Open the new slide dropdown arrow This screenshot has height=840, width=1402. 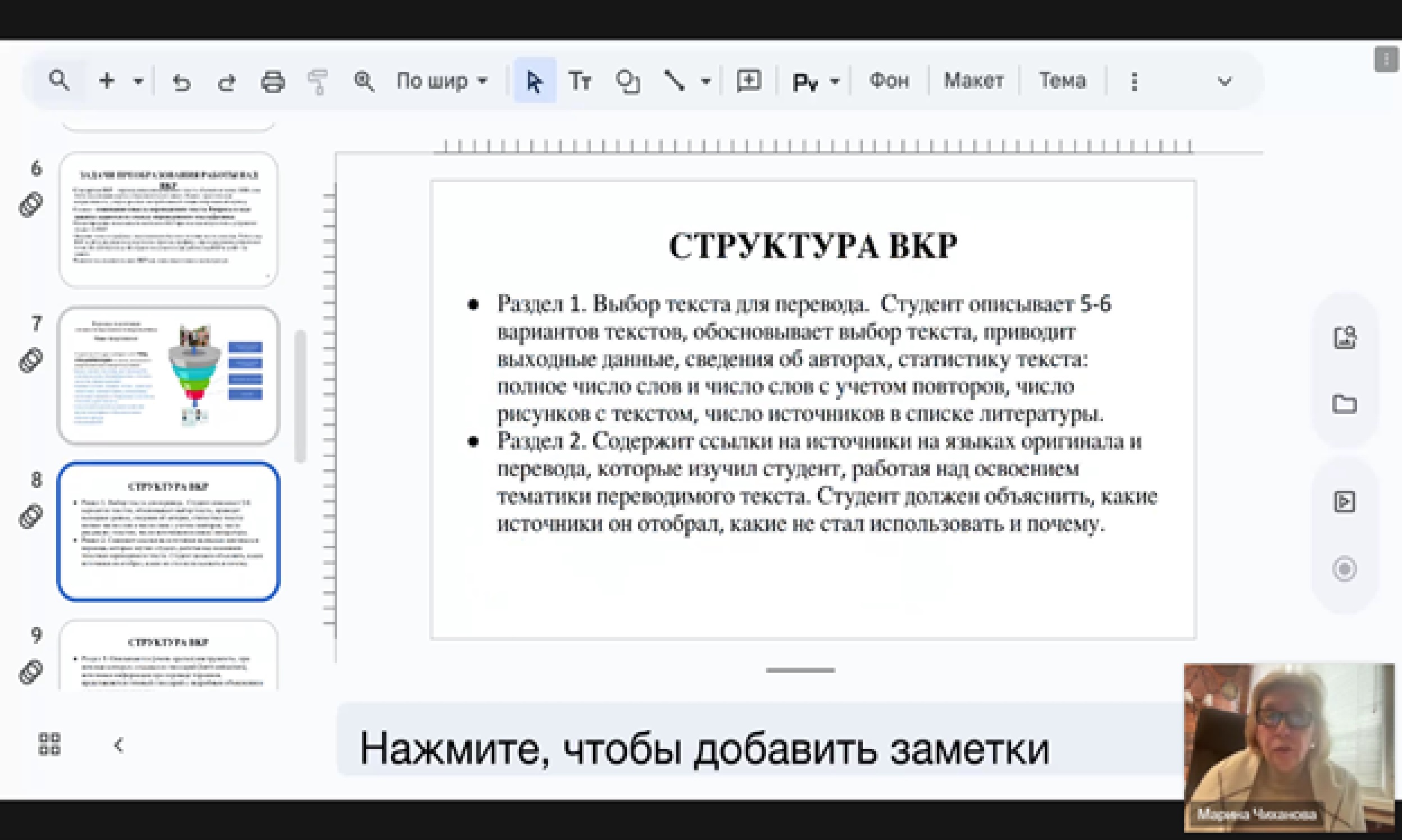138,81
